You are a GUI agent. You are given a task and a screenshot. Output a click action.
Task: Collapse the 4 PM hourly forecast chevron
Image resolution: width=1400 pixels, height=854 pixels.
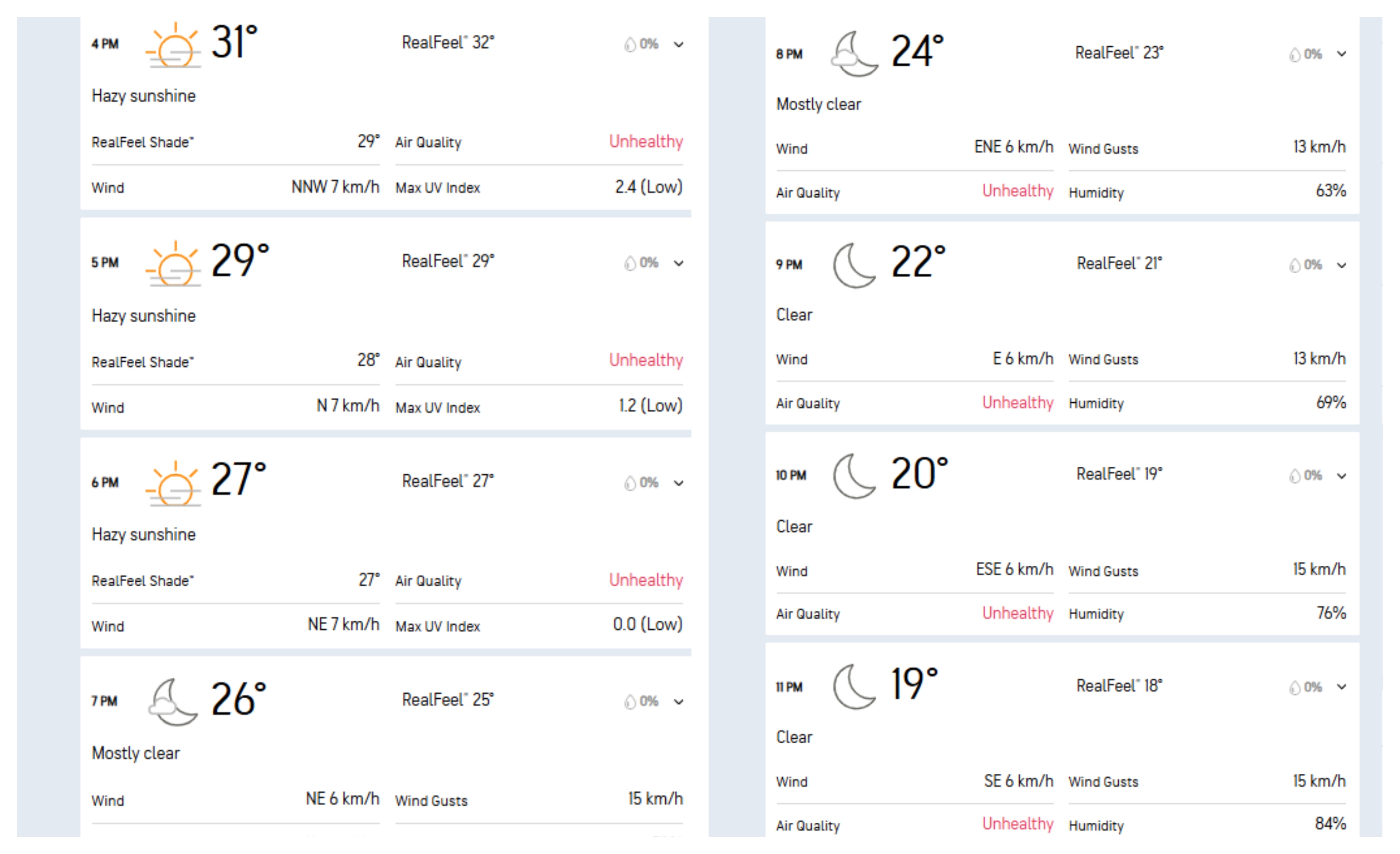[679, 44]
